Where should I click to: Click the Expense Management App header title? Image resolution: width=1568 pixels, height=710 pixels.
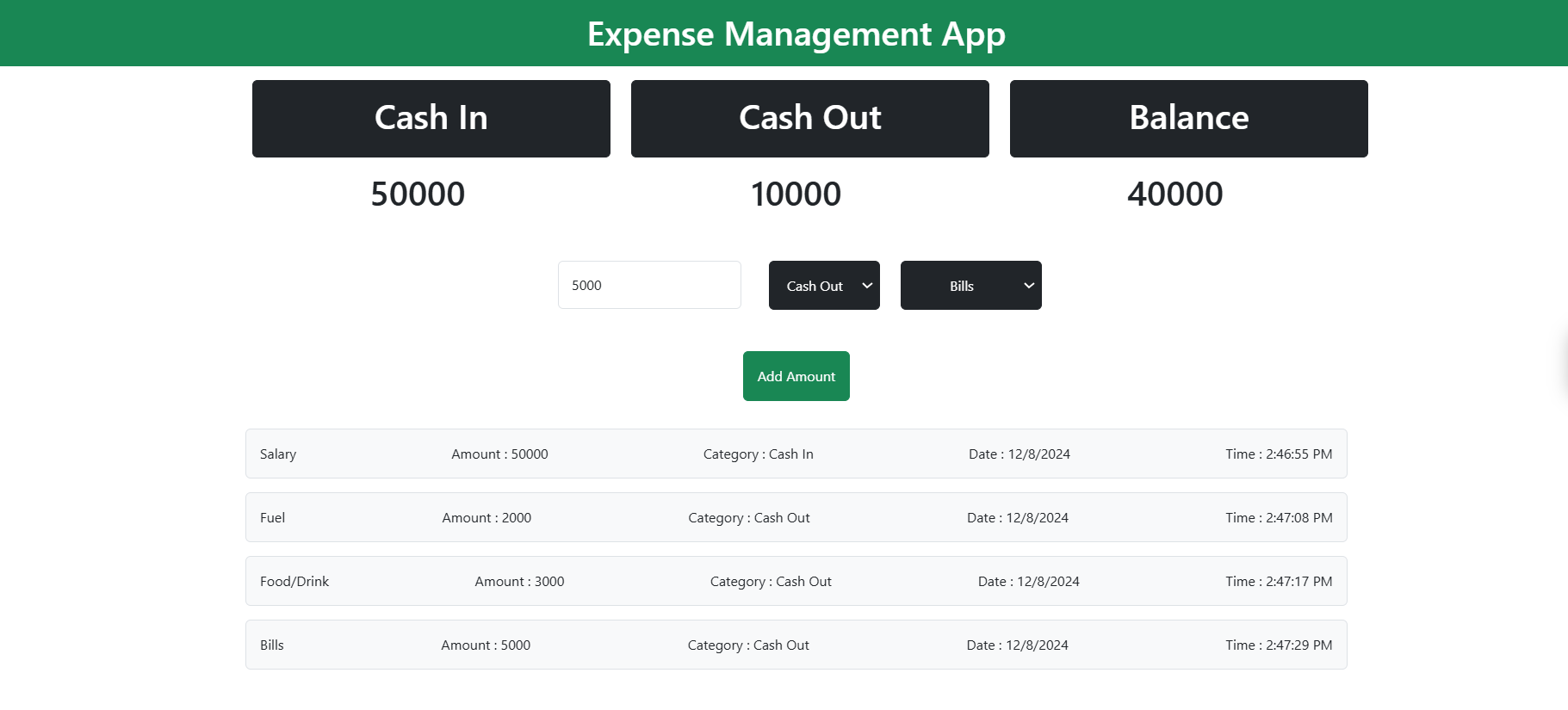pyautogui.click(x=796, y=34)
